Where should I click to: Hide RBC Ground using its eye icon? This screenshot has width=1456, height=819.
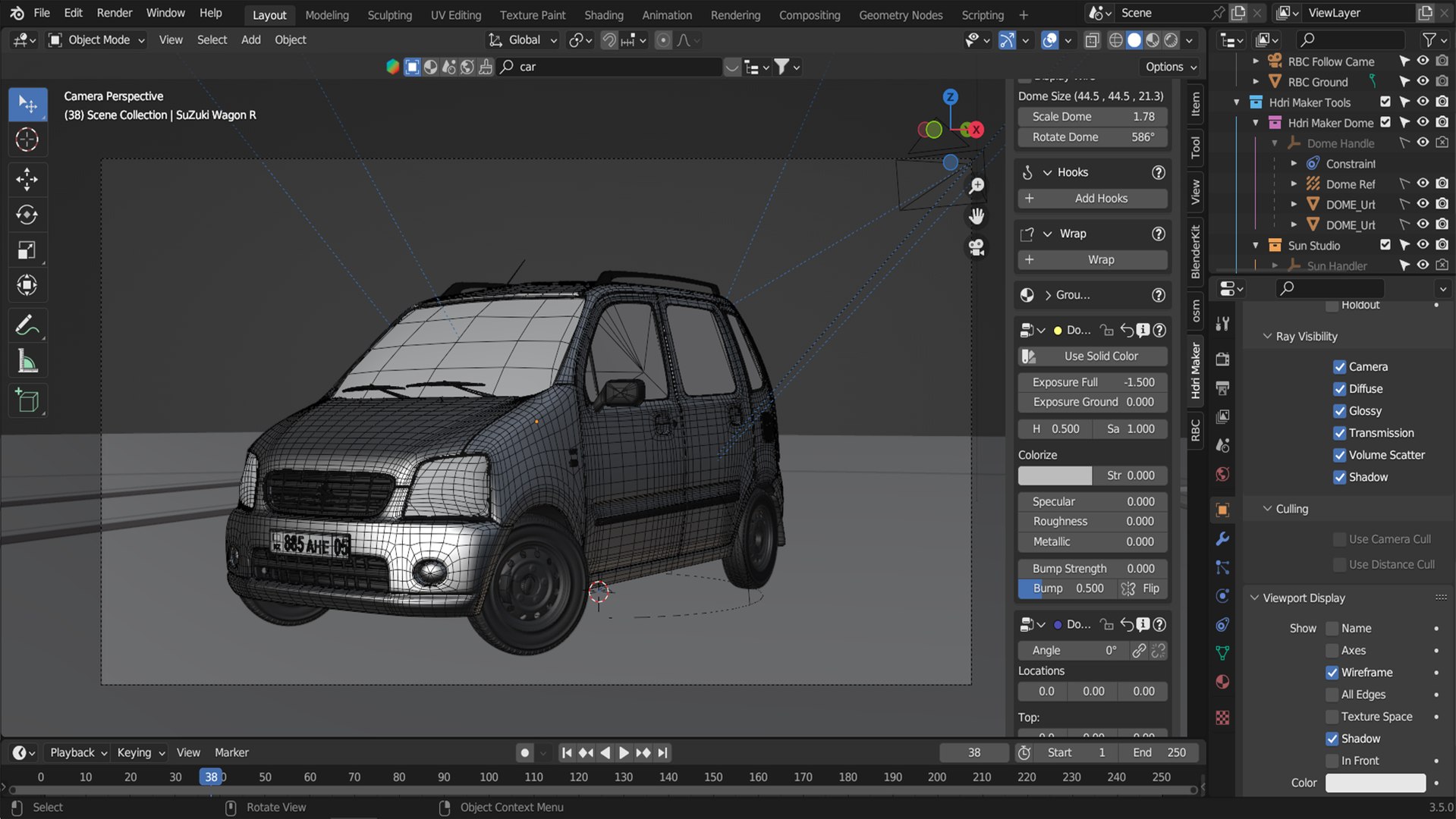1423,81
